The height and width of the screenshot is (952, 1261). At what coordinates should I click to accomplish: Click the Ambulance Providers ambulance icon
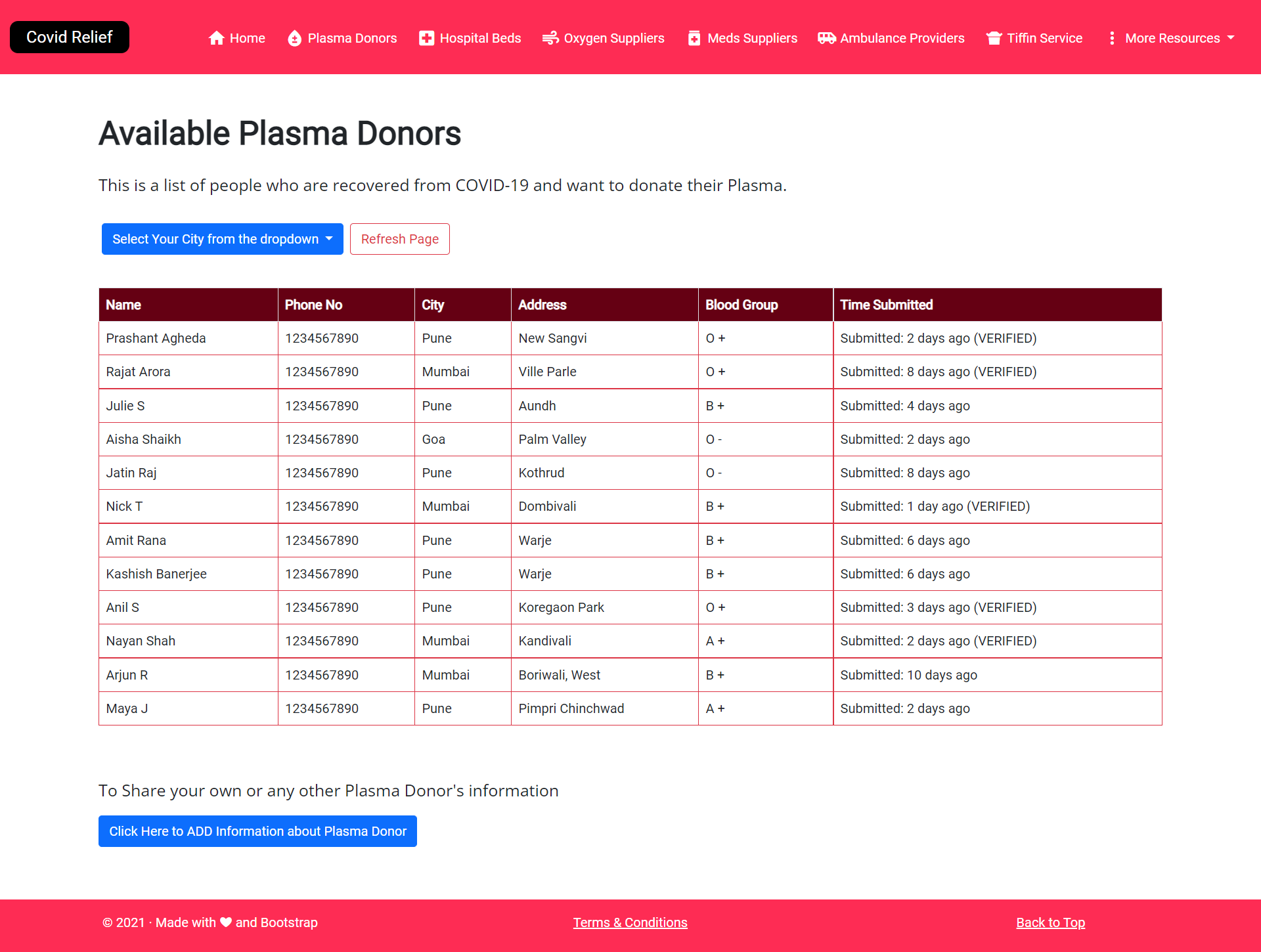[x=826, y=38]
